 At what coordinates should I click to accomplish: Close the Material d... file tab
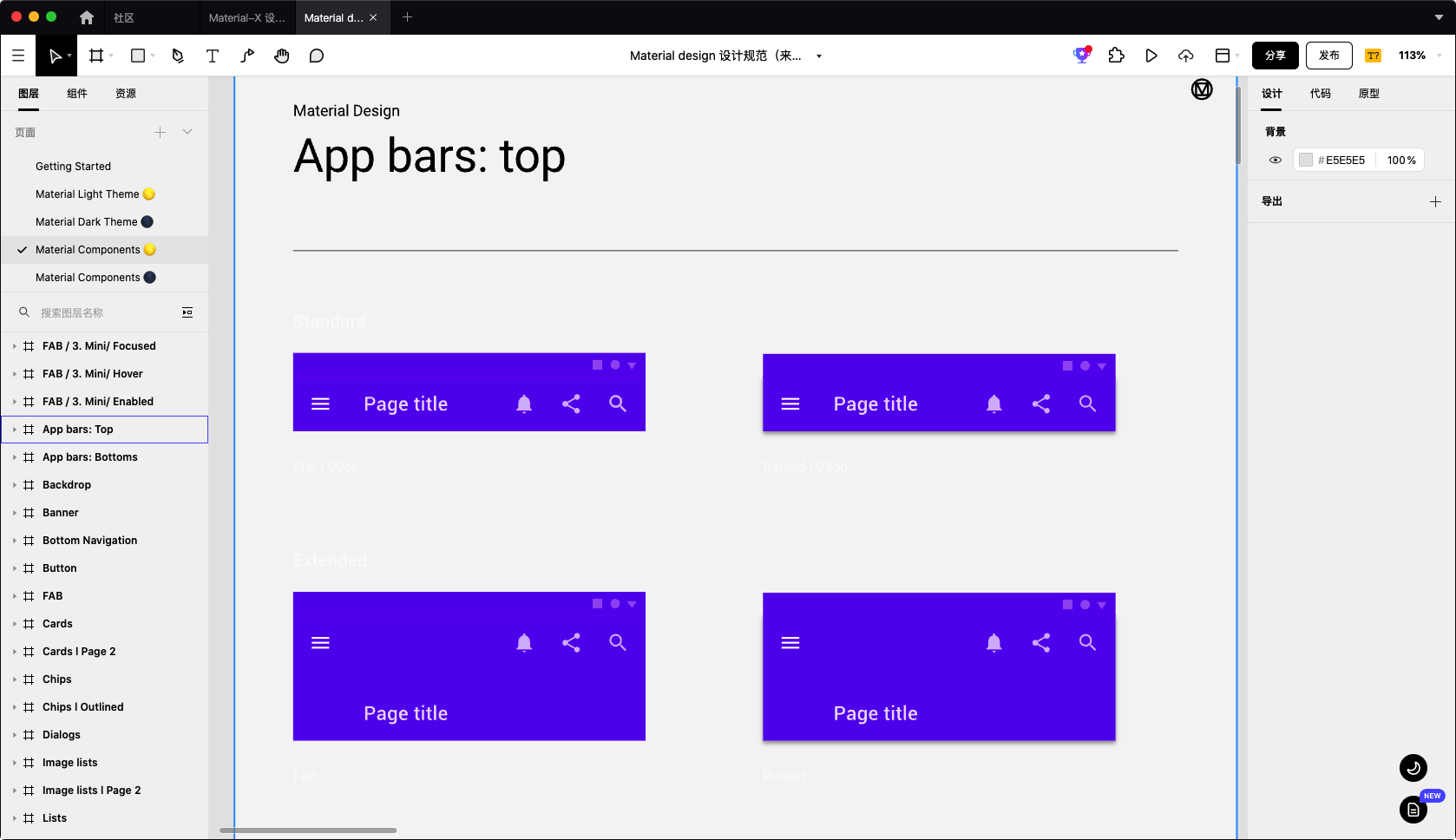[374, 17]
